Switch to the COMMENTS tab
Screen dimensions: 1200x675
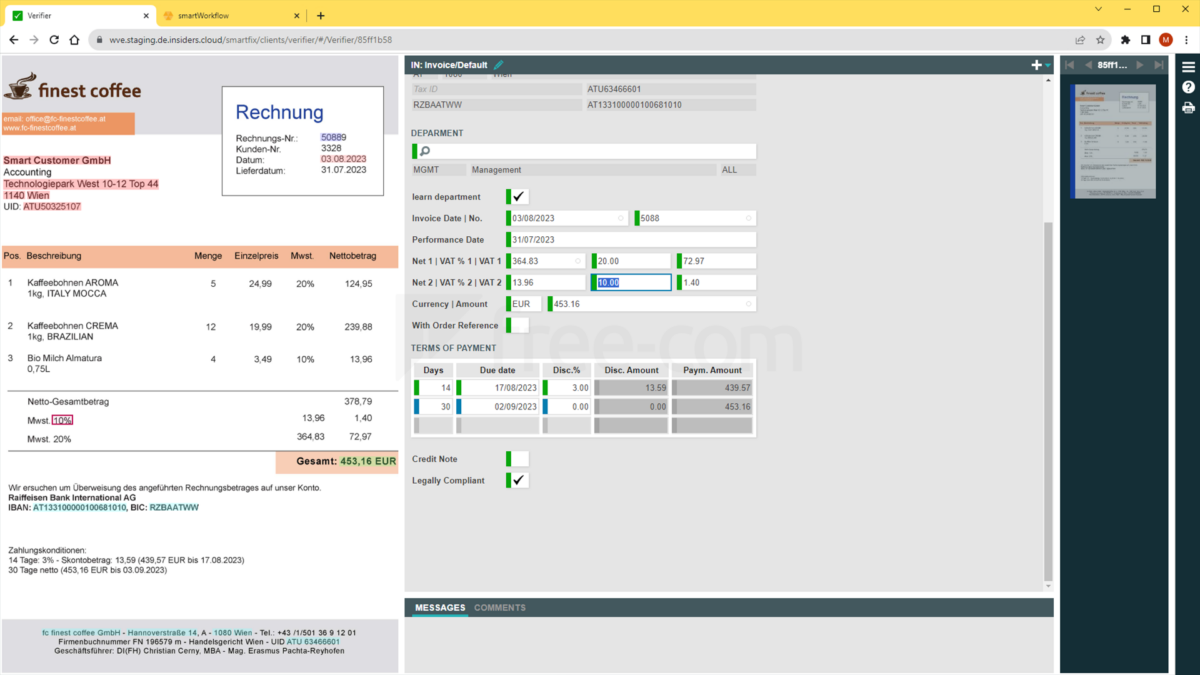click(x=500, y=607)
